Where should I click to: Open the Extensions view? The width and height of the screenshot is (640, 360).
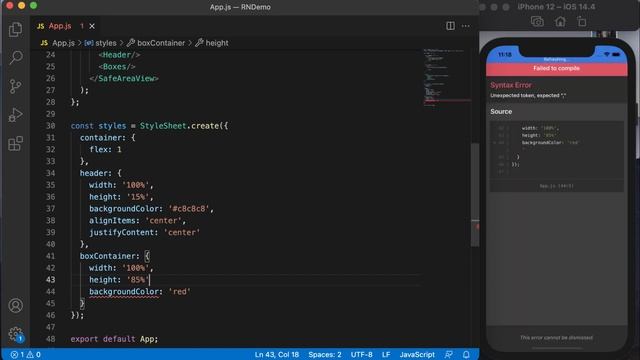pos(16,144)
